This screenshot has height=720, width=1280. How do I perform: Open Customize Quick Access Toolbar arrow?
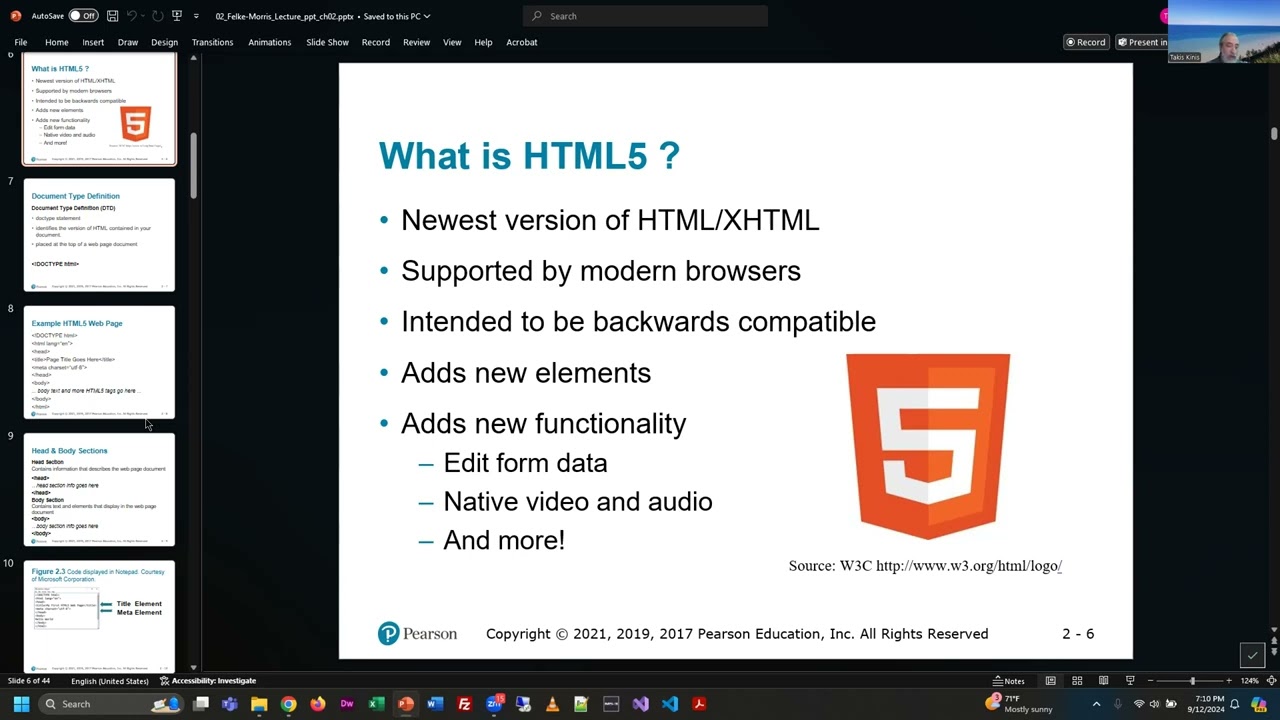(x=196, y=16)
